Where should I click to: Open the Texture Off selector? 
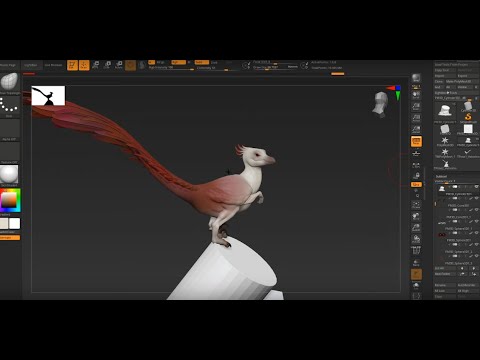9,153
